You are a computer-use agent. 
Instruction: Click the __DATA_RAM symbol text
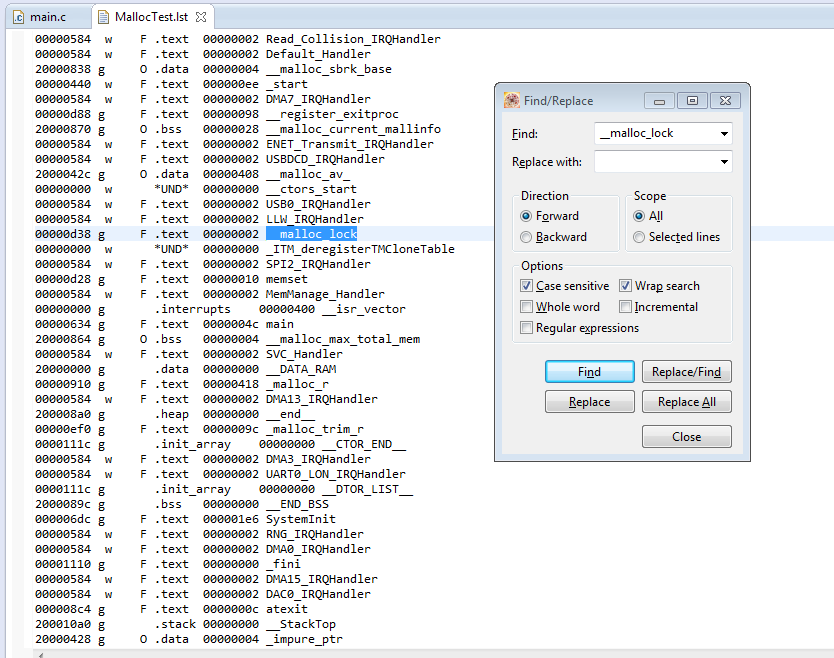[x=301, y=369]
